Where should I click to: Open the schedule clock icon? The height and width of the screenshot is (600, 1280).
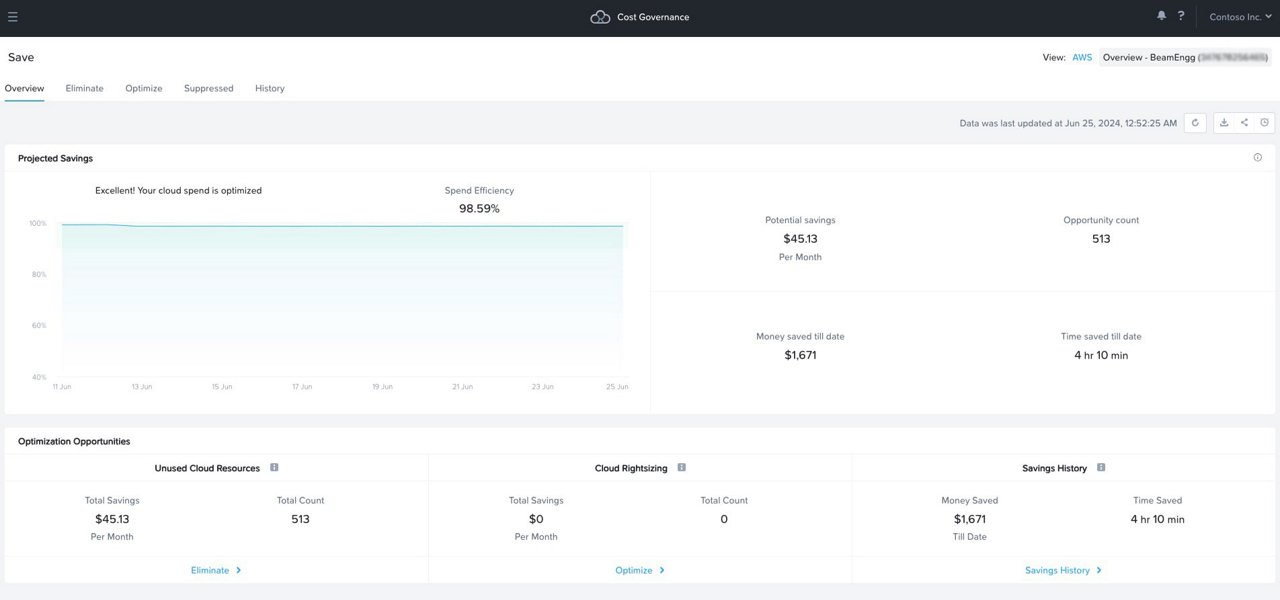pos(1264,122)
